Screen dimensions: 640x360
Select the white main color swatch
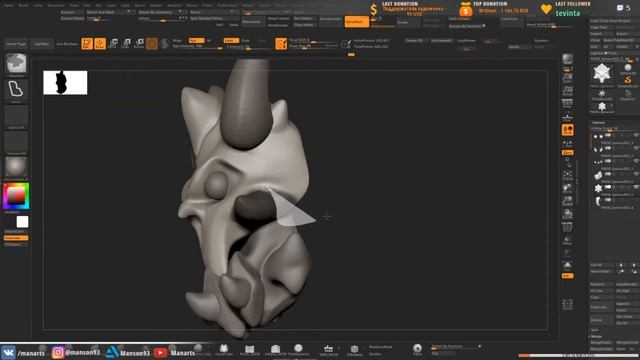click(22, 222)
